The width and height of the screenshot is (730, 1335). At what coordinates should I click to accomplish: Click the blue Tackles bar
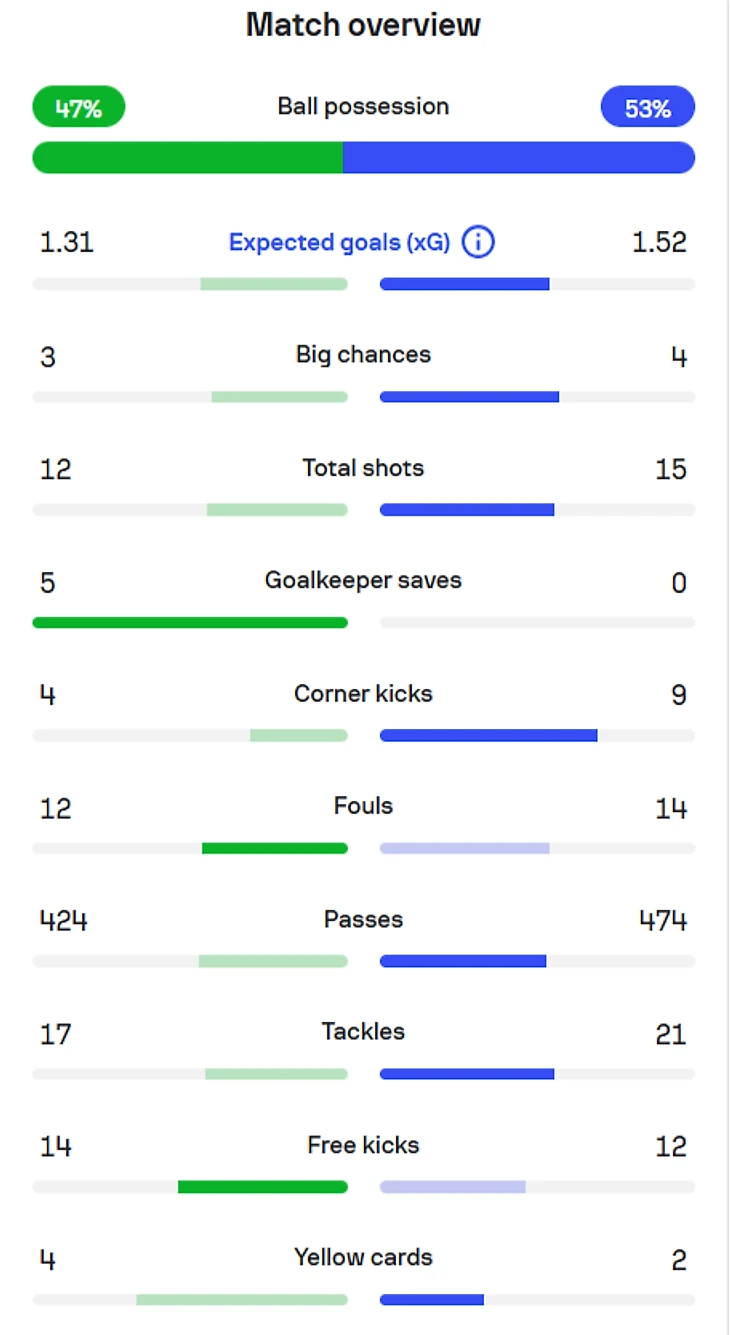467,1074
